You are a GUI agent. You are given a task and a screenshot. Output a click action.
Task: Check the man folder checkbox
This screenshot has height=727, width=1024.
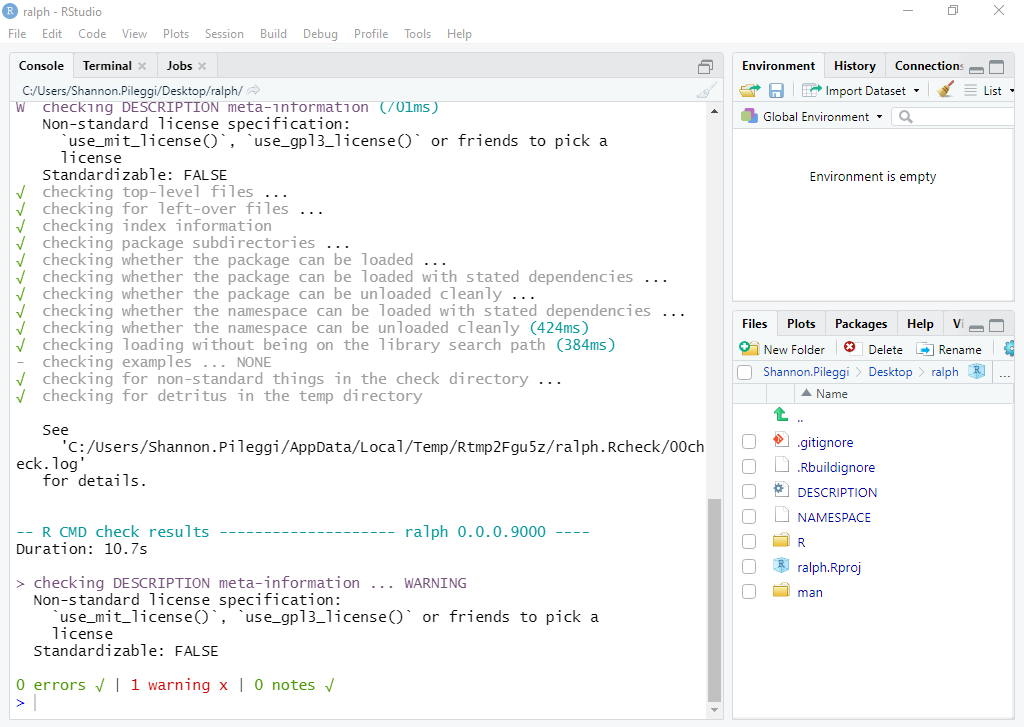pos(749,591)
